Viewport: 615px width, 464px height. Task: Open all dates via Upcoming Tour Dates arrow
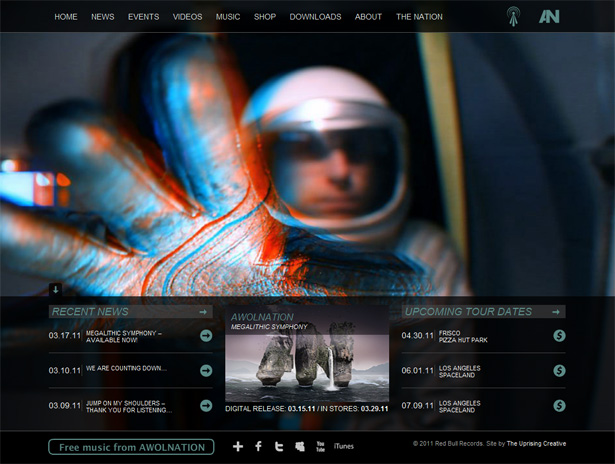pos(556,312)
